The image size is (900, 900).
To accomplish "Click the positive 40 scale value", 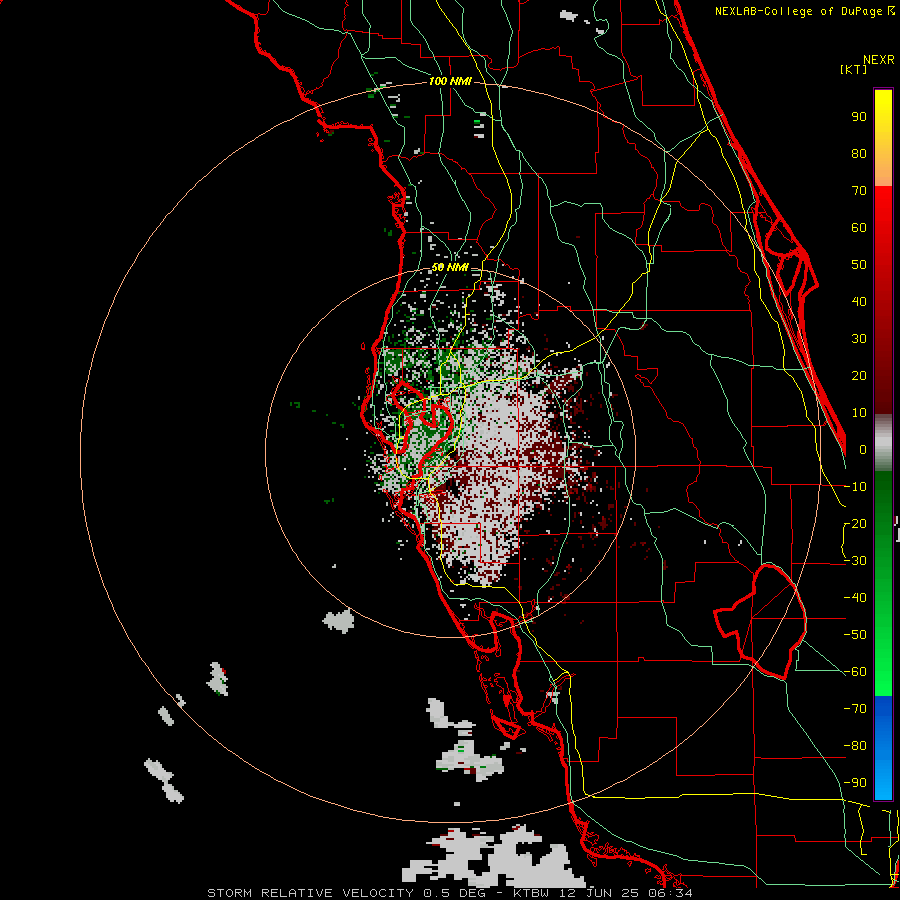I will 859,301.
